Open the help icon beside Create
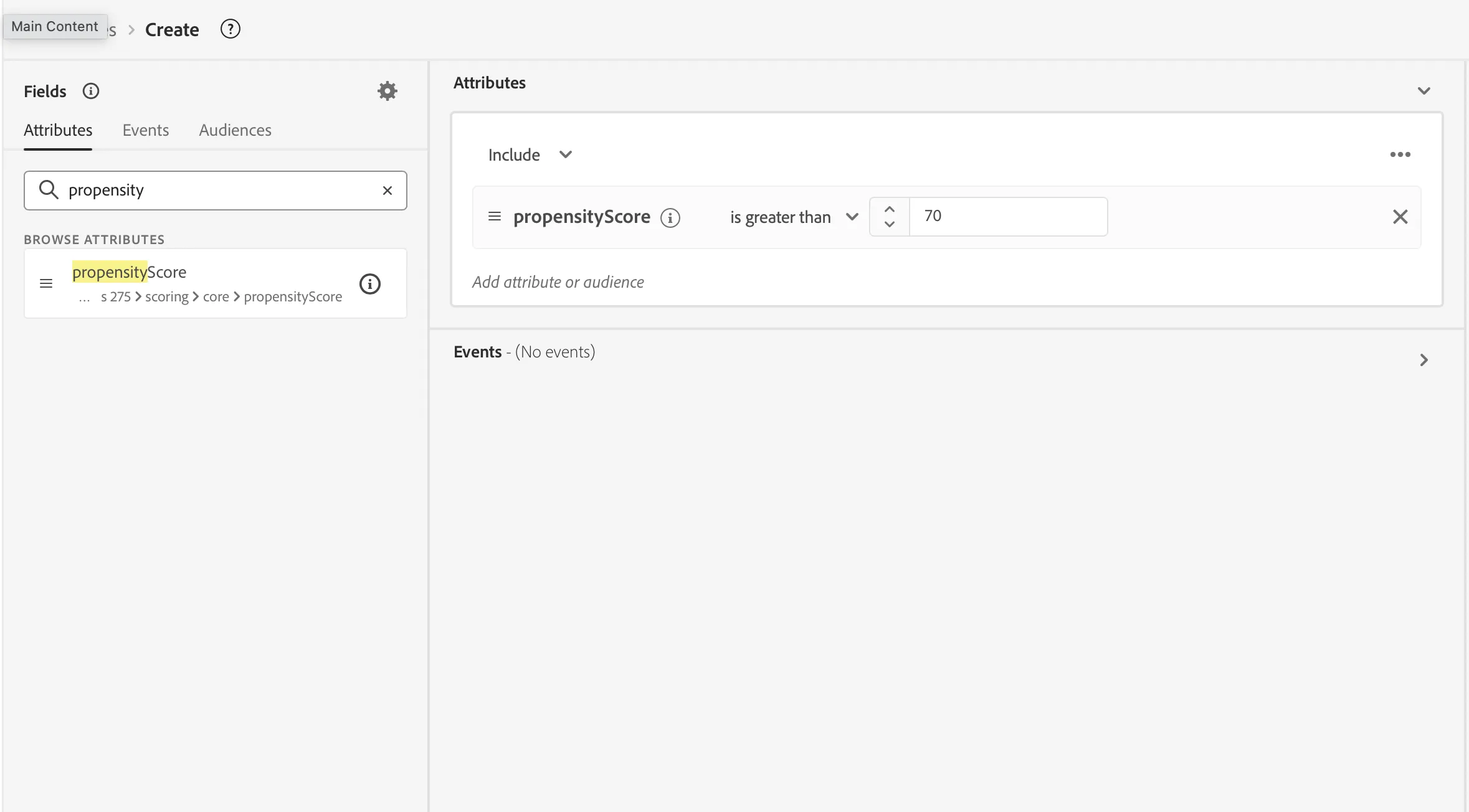 coord(231,29)
